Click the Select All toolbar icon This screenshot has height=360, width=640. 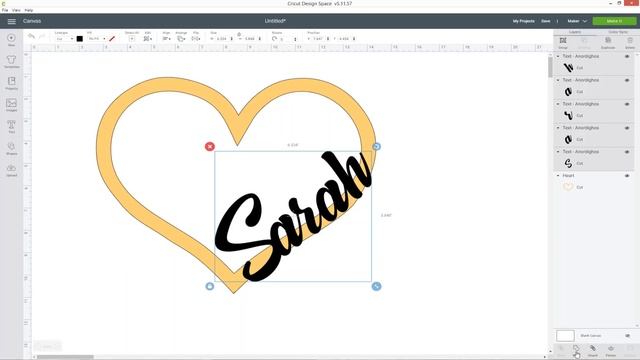(x=132, y=38)
